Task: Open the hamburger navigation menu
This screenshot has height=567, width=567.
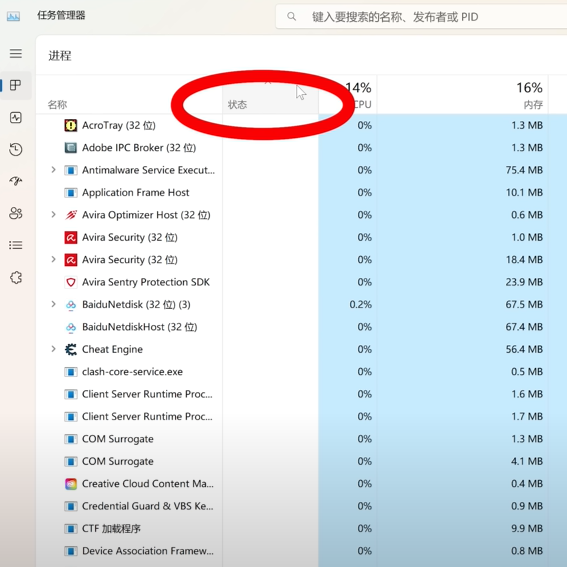Action: click(16, 54)
